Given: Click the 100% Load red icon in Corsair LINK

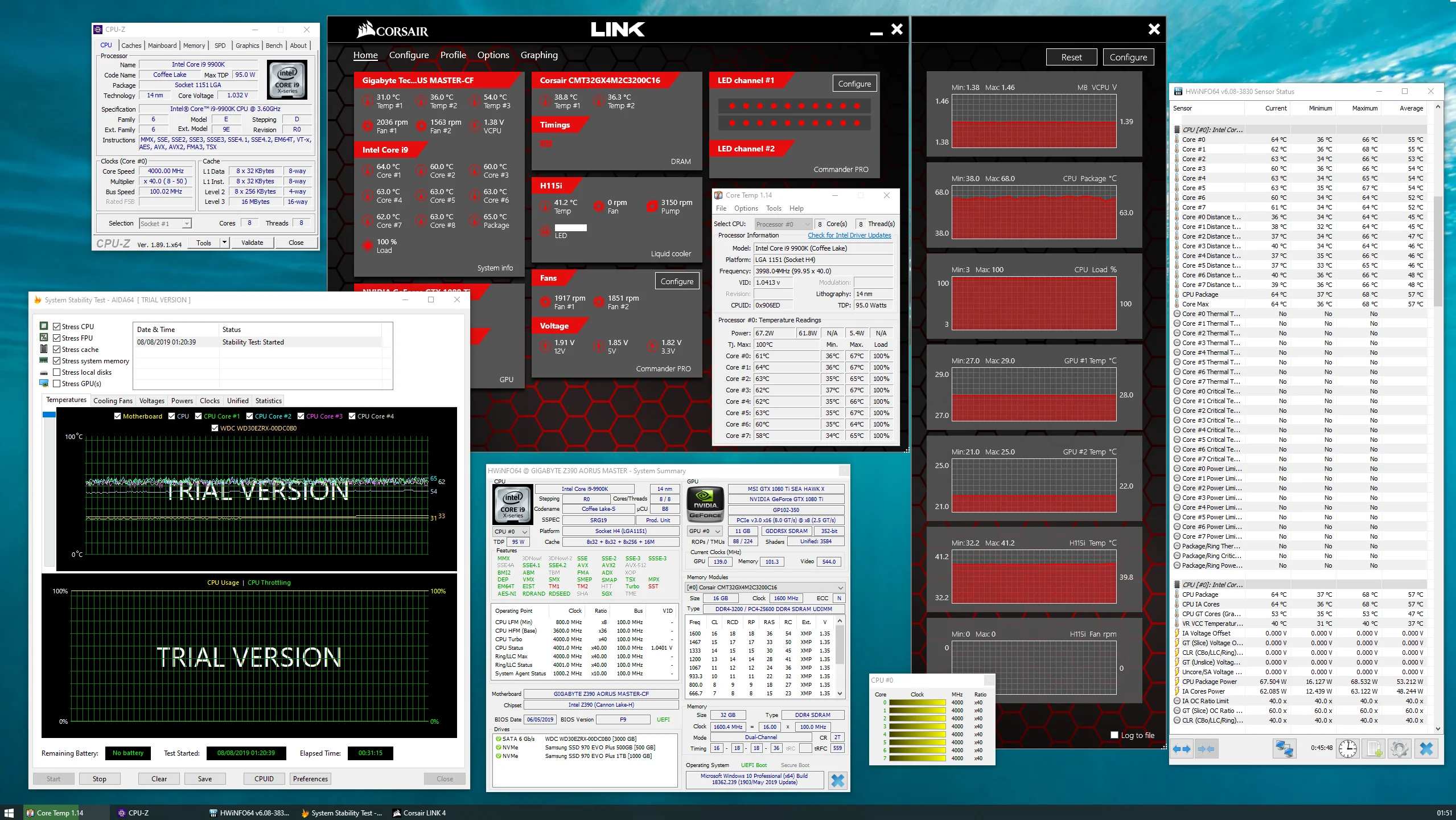Looking at the screenshot, I should (x=368, y=245).
